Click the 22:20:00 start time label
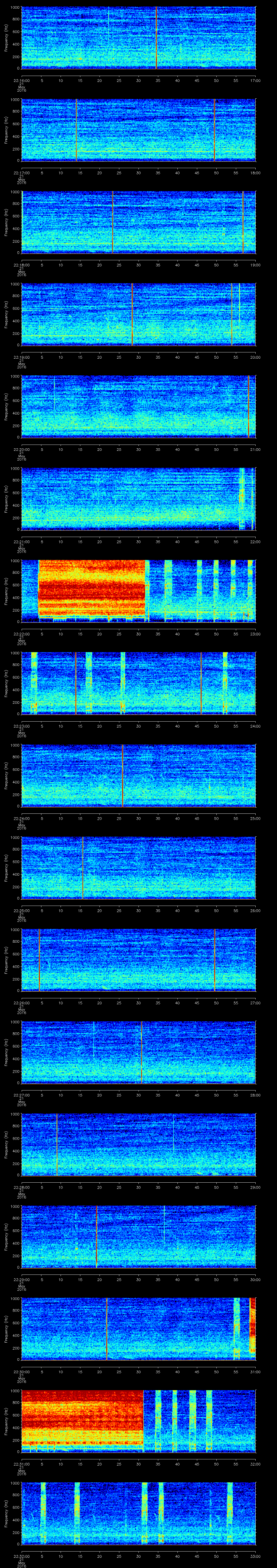This screenshot has height=1568, width=277. click(x=22, y=449)
